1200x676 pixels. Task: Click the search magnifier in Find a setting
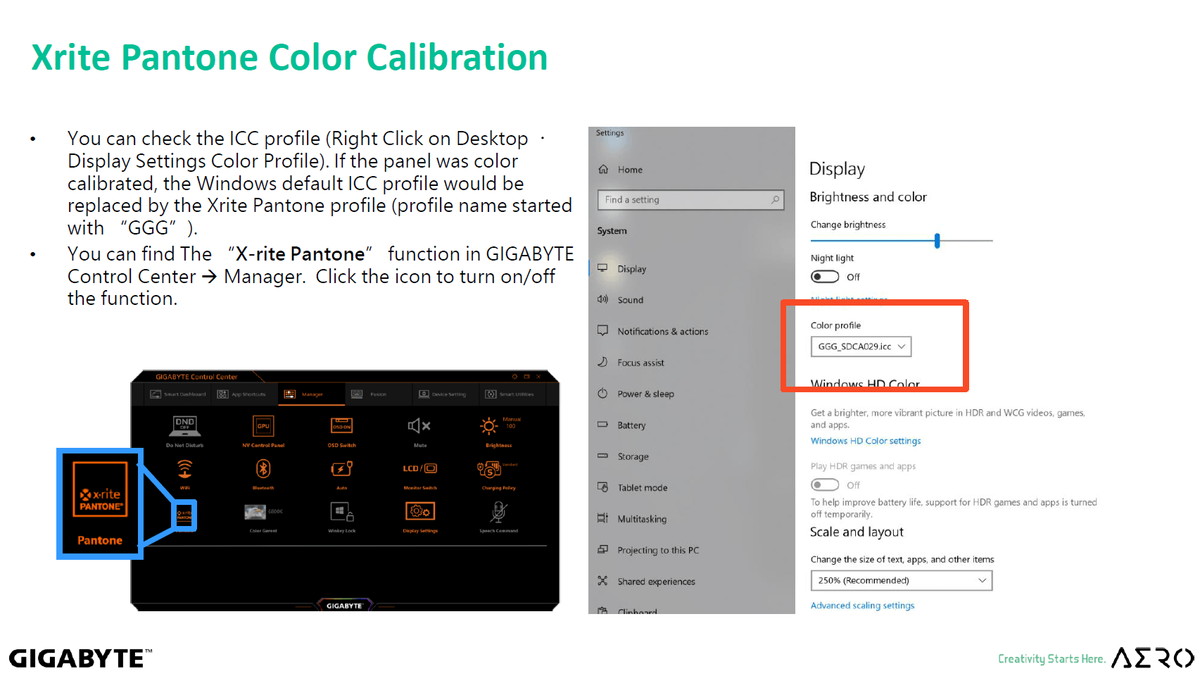pos(775,200)
